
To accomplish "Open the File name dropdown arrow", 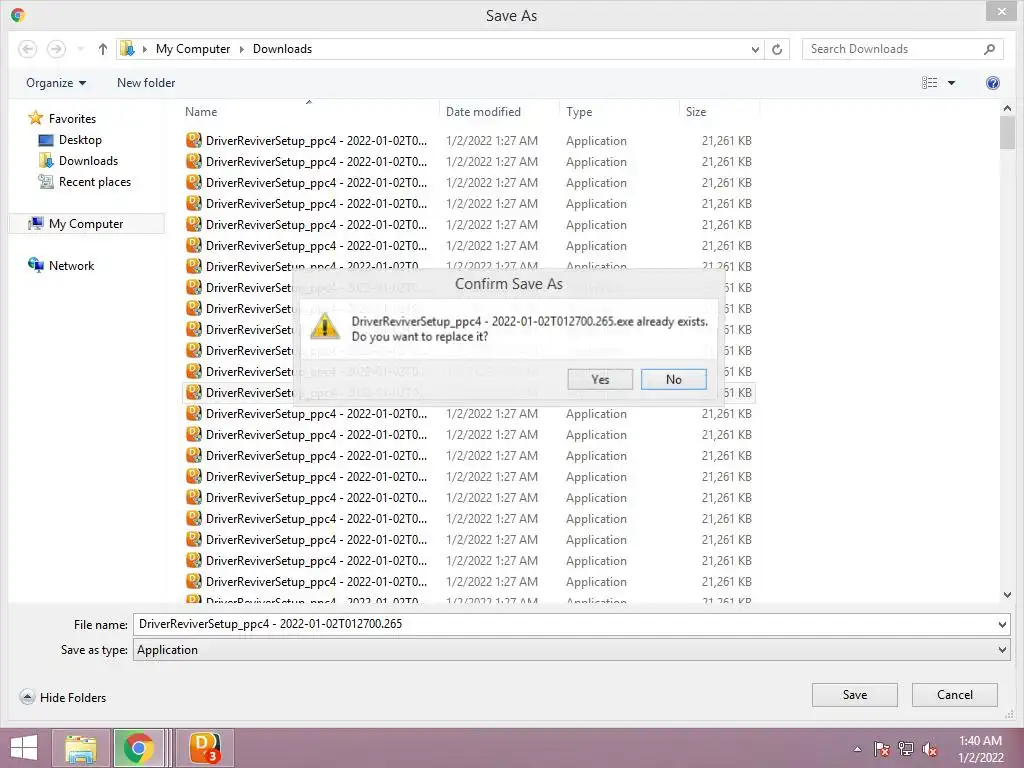I will pos(1002,625).
